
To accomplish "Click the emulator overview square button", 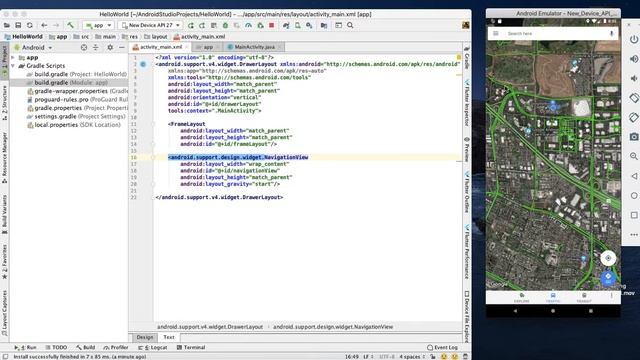I will pyautogui.click(x=633, y=215).
